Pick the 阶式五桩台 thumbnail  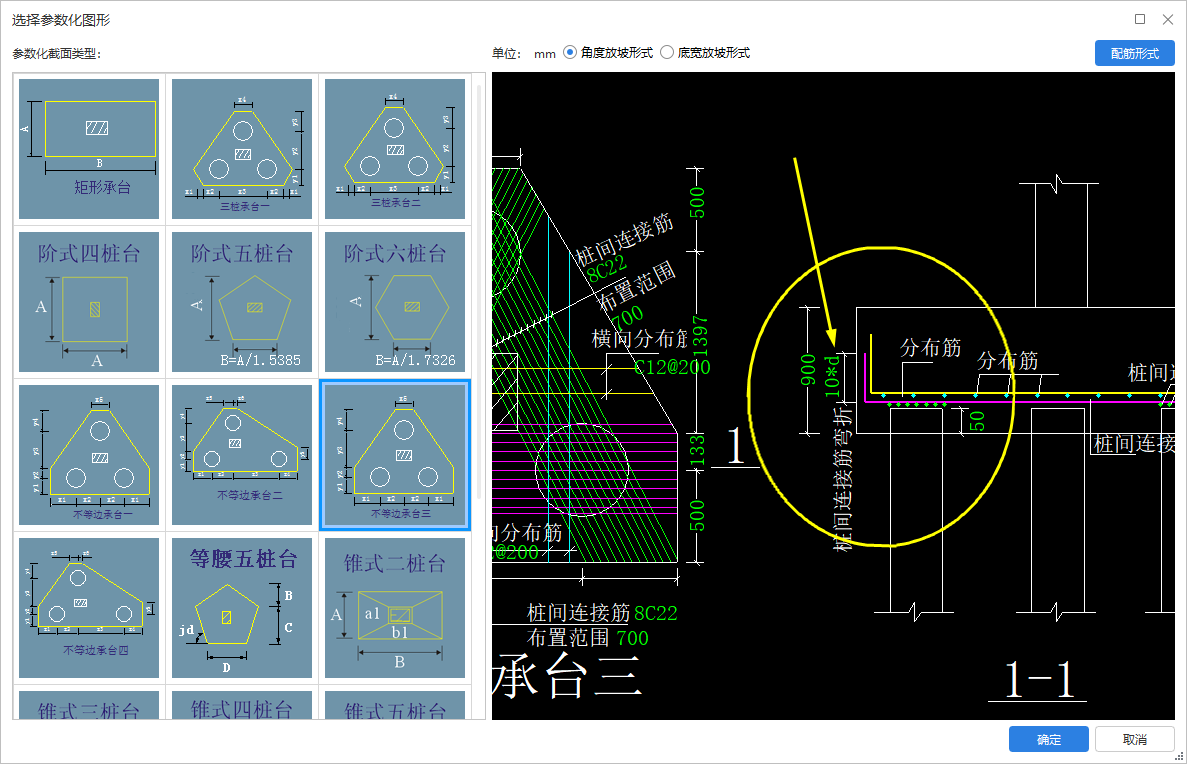(241, 301)
